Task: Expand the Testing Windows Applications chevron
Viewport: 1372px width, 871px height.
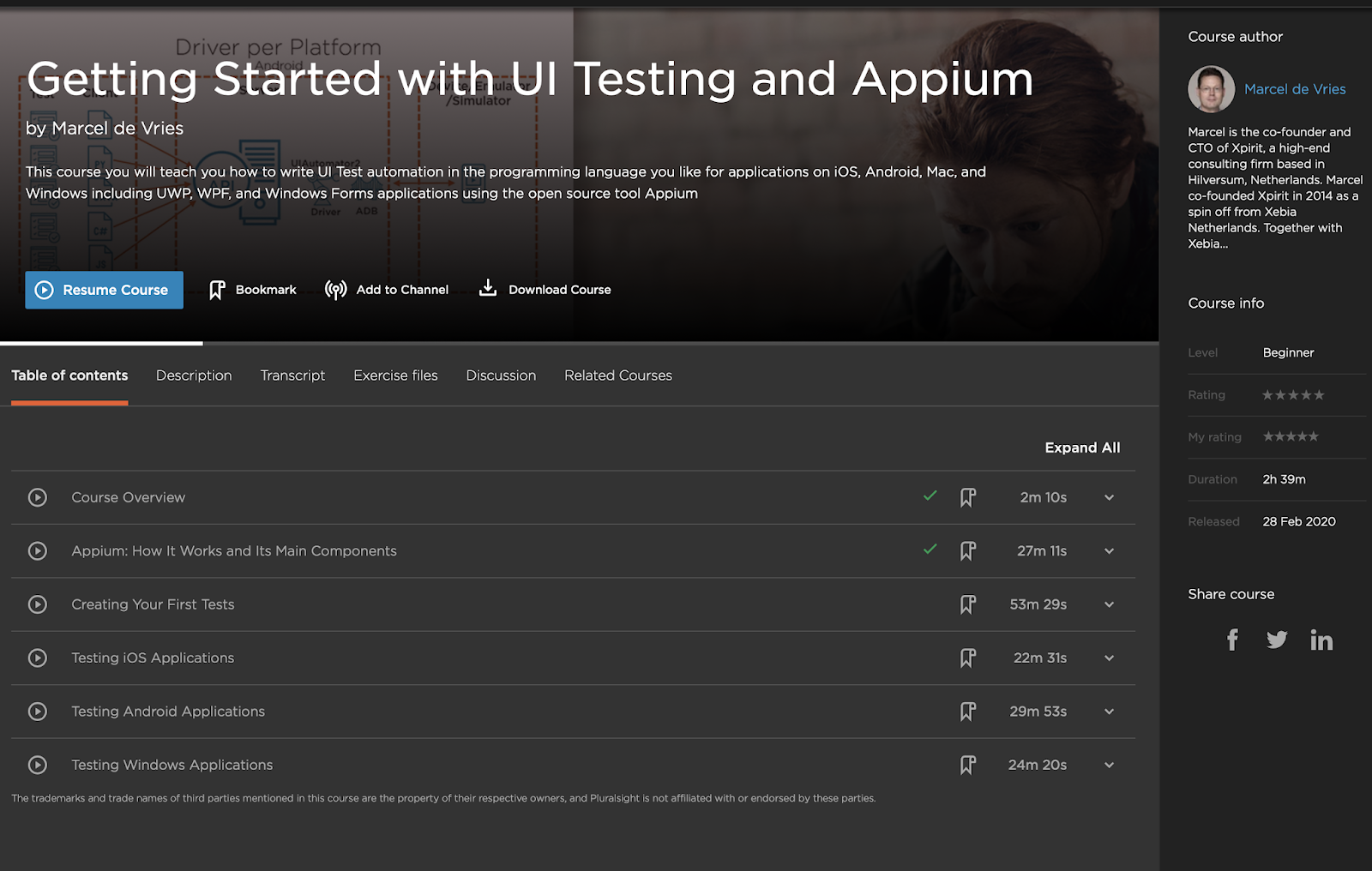Action: click(x=1109, y=765)
